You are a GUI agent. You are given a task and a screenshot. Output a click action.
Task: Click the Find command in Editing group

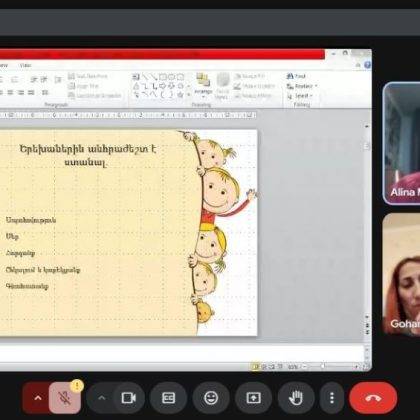point(296,76)
